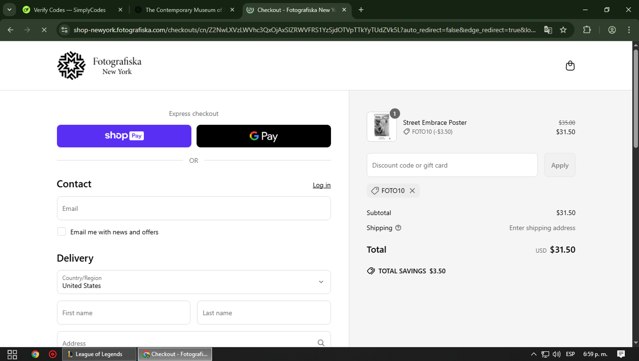Open the shopping bag cart icon
The height and width of the screenshot is (361, 639).
coord(570,66)
